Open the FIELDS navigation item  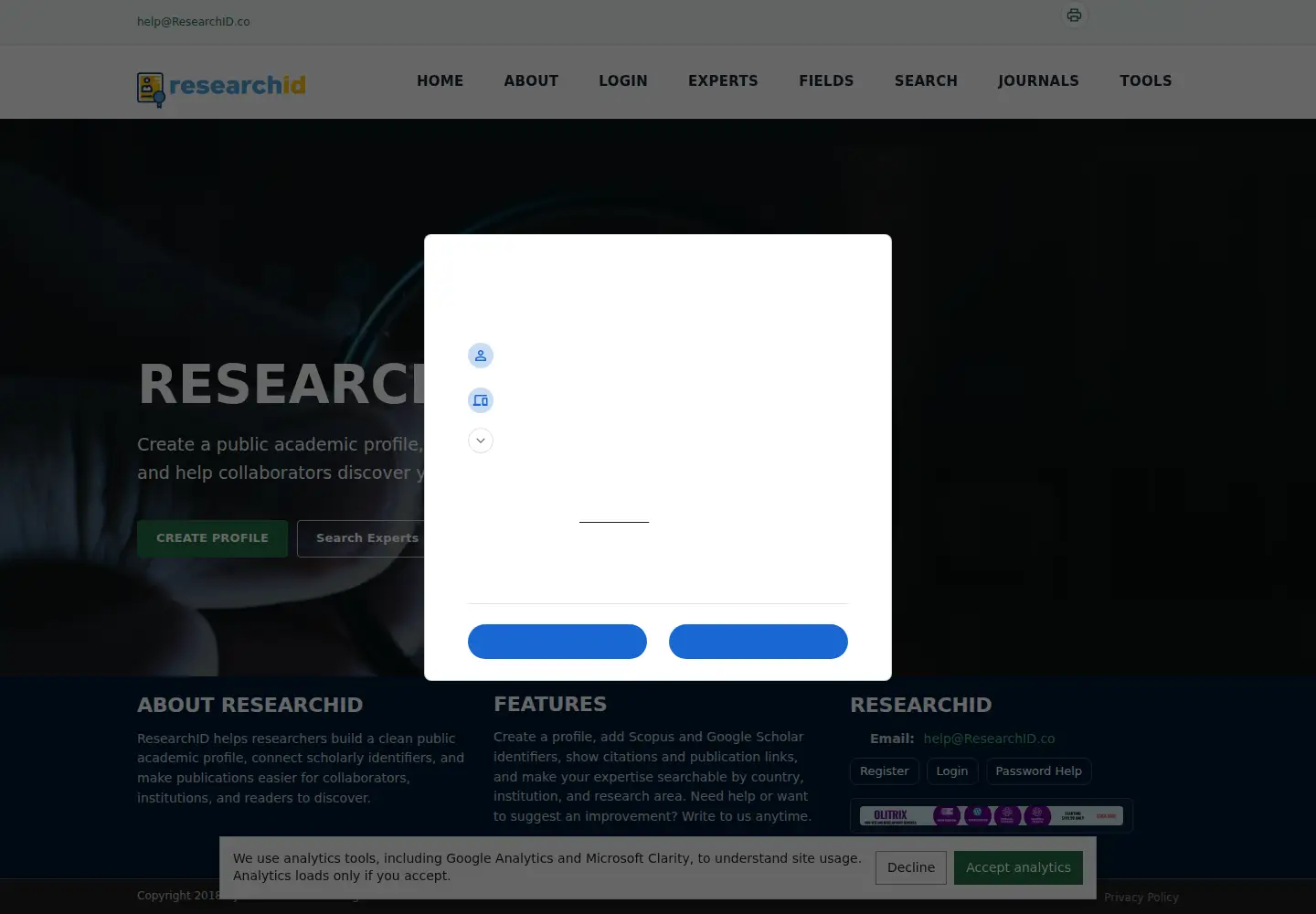click(x=826, y=80)
